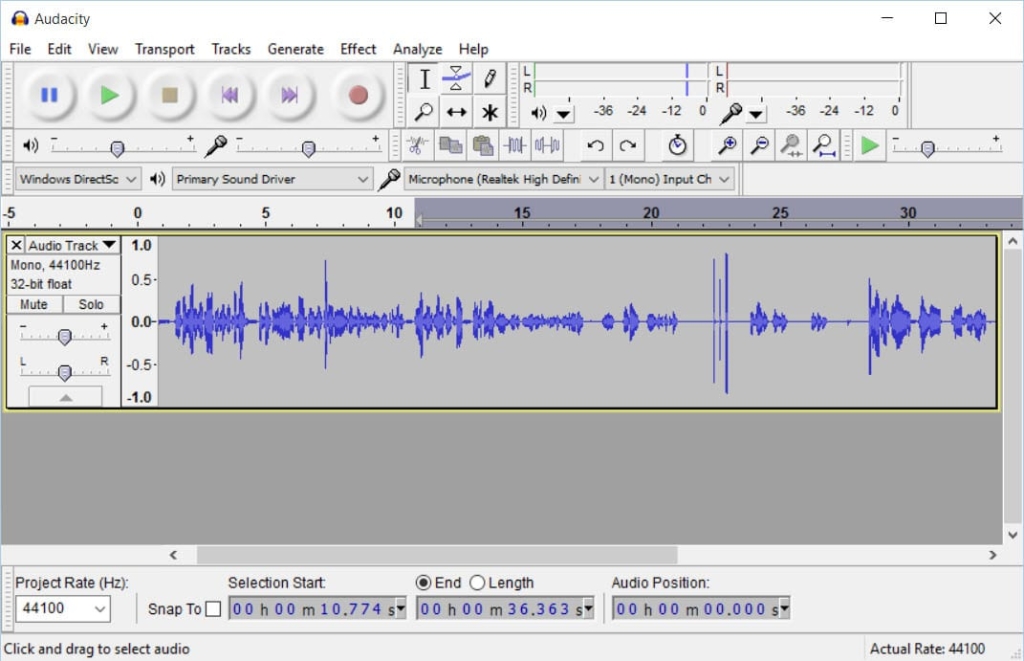Select the Length radio button
The width and height of the screenshot is (1024, 661).
477,583
